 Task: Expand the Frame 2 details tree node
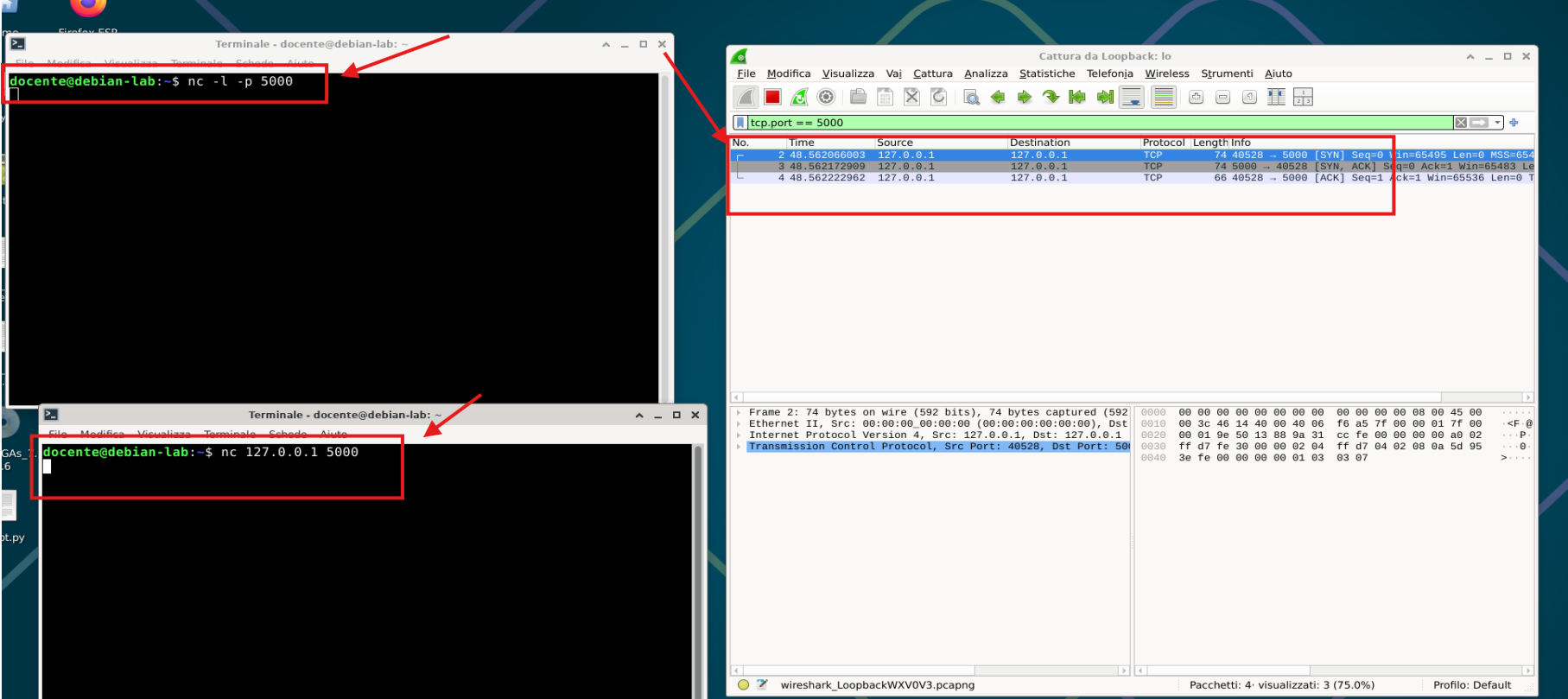coord(739,413)
